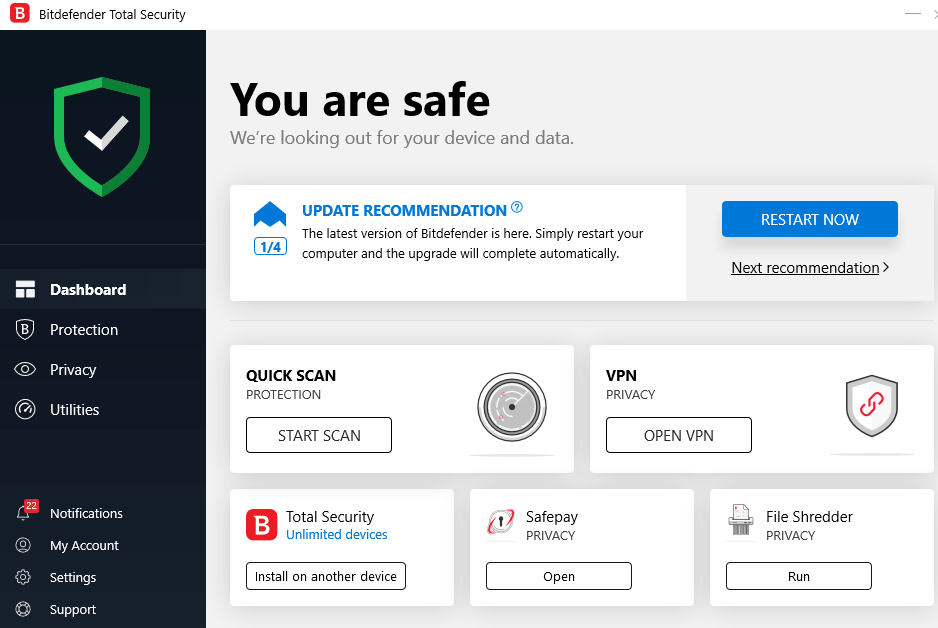
Task: Go to Next recommendation
Action: pos(809,267)
